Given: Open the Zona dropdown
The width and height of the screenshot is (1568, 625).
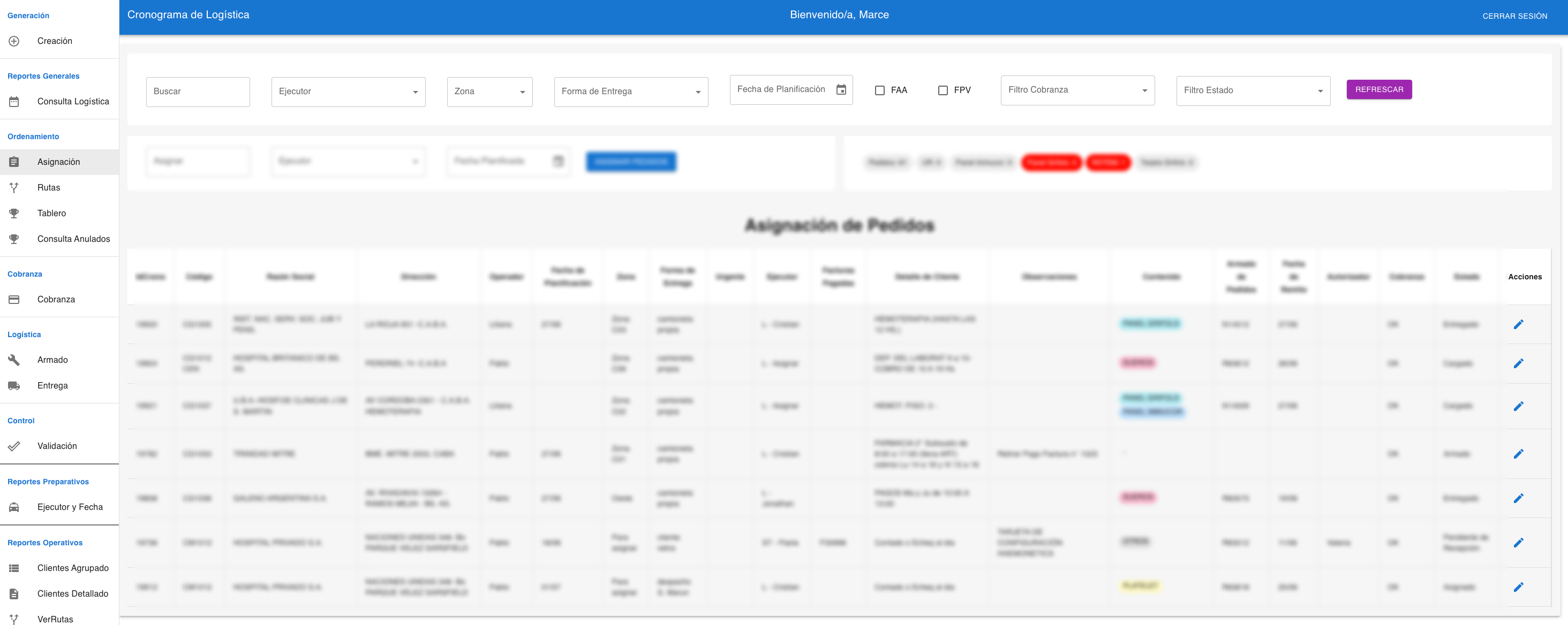Looking at the screenshot, I should tap(489, 92).
